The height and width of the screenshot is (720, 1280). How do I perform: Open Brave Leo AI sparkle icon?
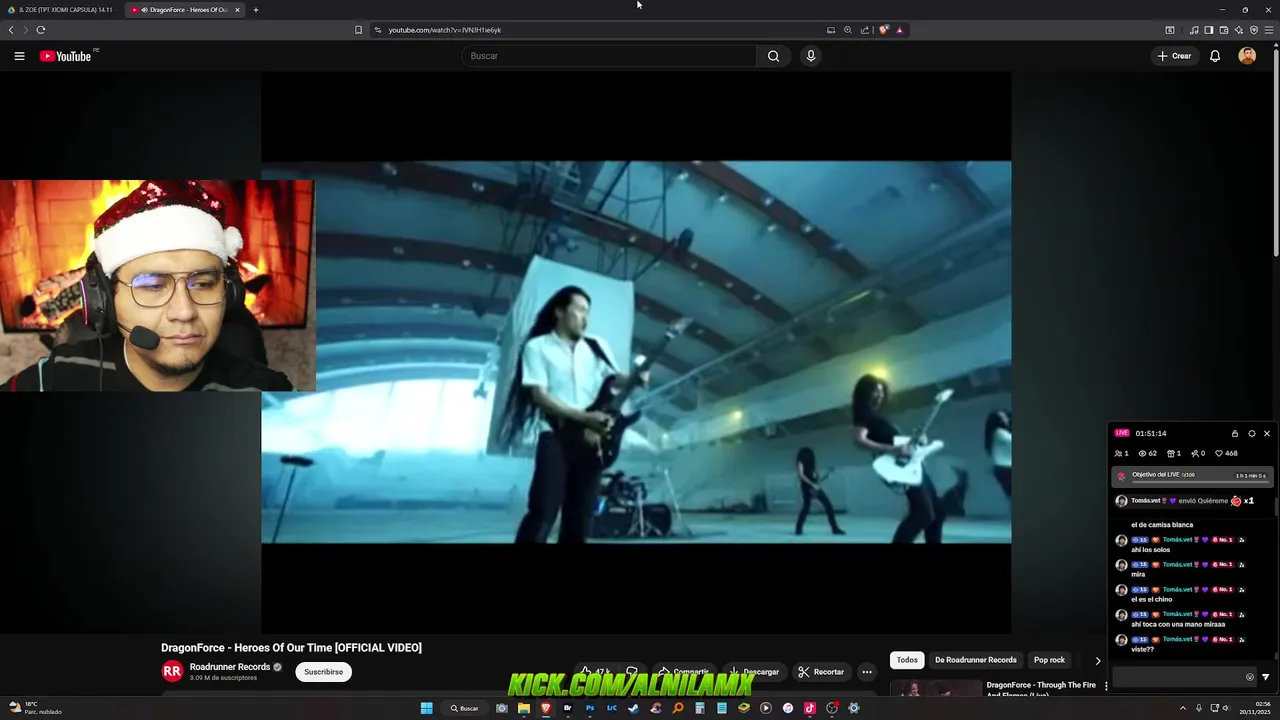[1239, 30]
